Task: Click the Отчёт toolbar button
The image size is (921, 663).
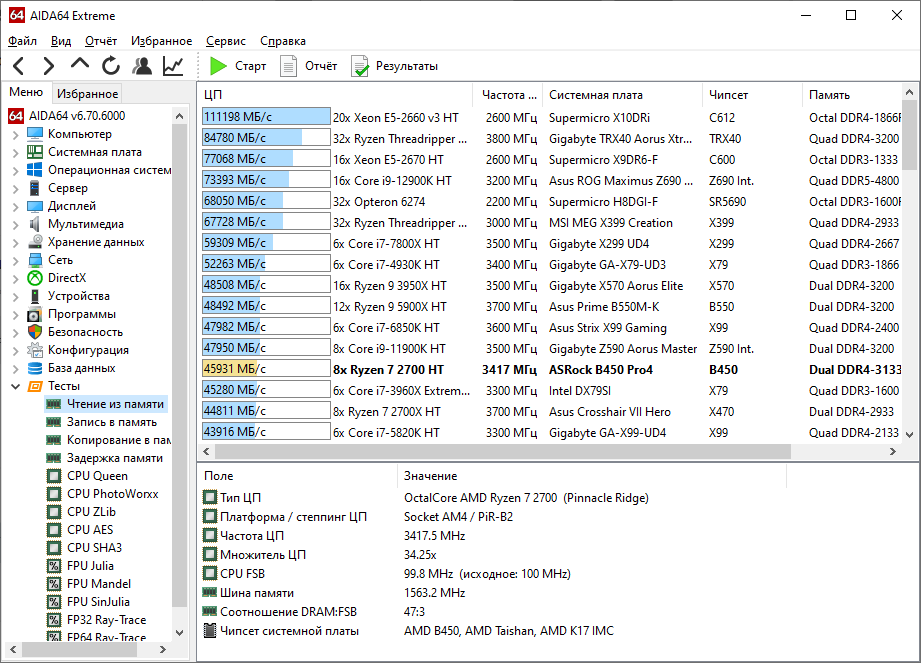Action: [x=309, y=66]
